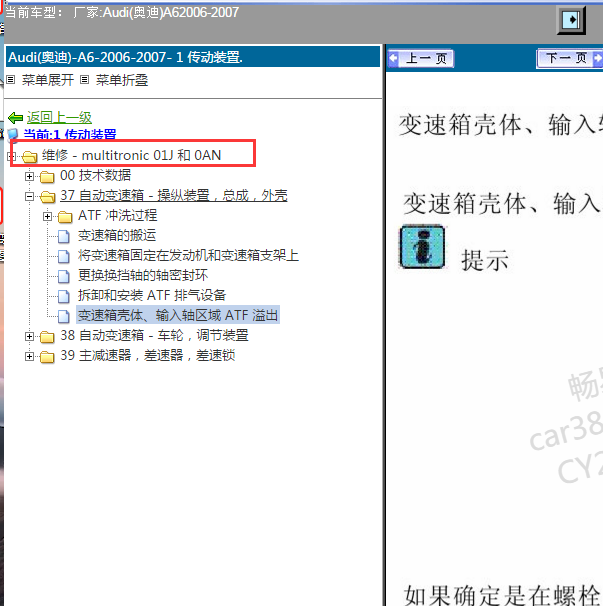
Task: Select 39 主减速器，差速器，差速锁
Action: point(147,356)
